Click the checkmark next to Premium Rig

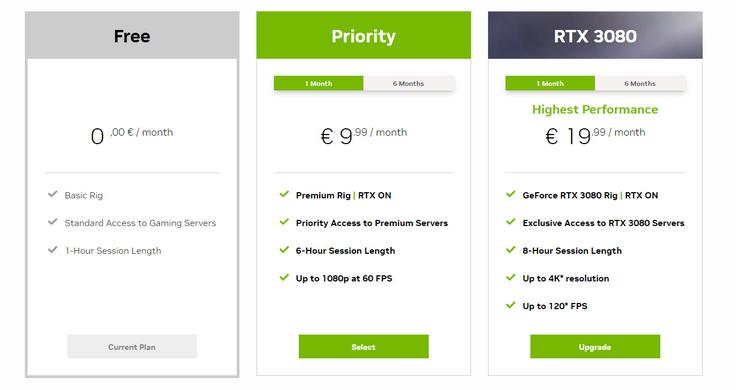[284, 194]
